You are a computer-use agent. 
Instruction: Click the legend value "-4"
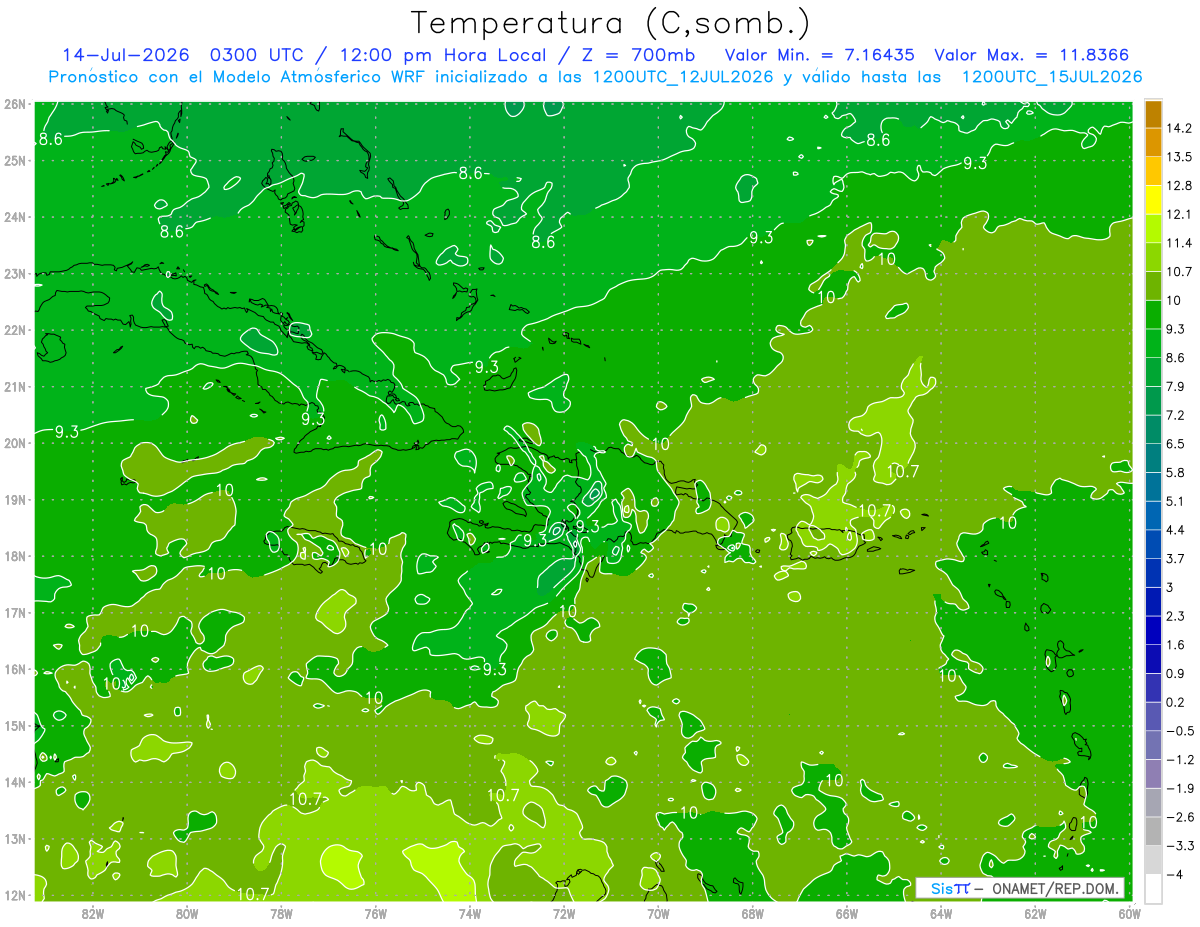1174,874
